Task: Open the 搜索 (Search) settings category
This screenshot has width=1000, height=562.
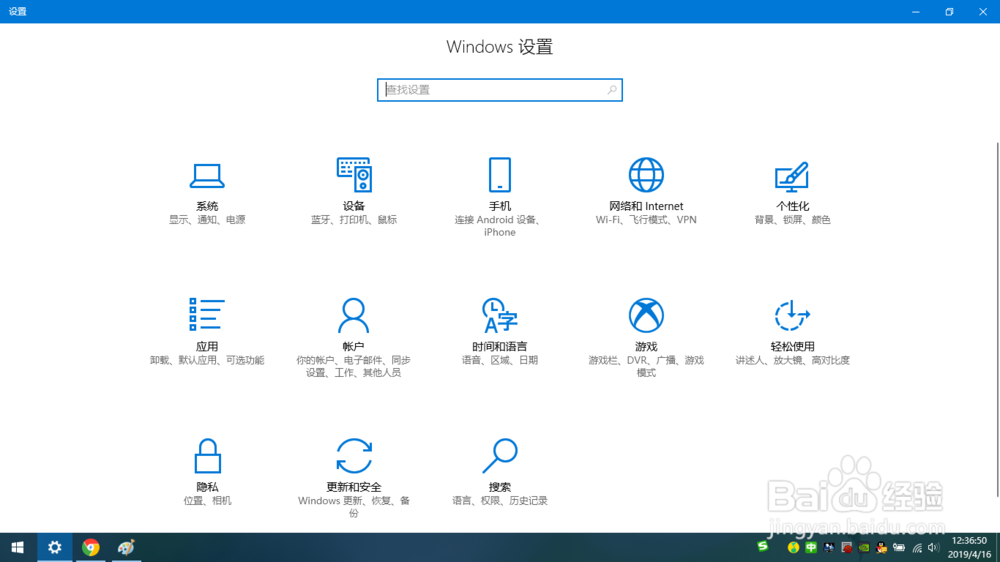Action: point(499,472)
